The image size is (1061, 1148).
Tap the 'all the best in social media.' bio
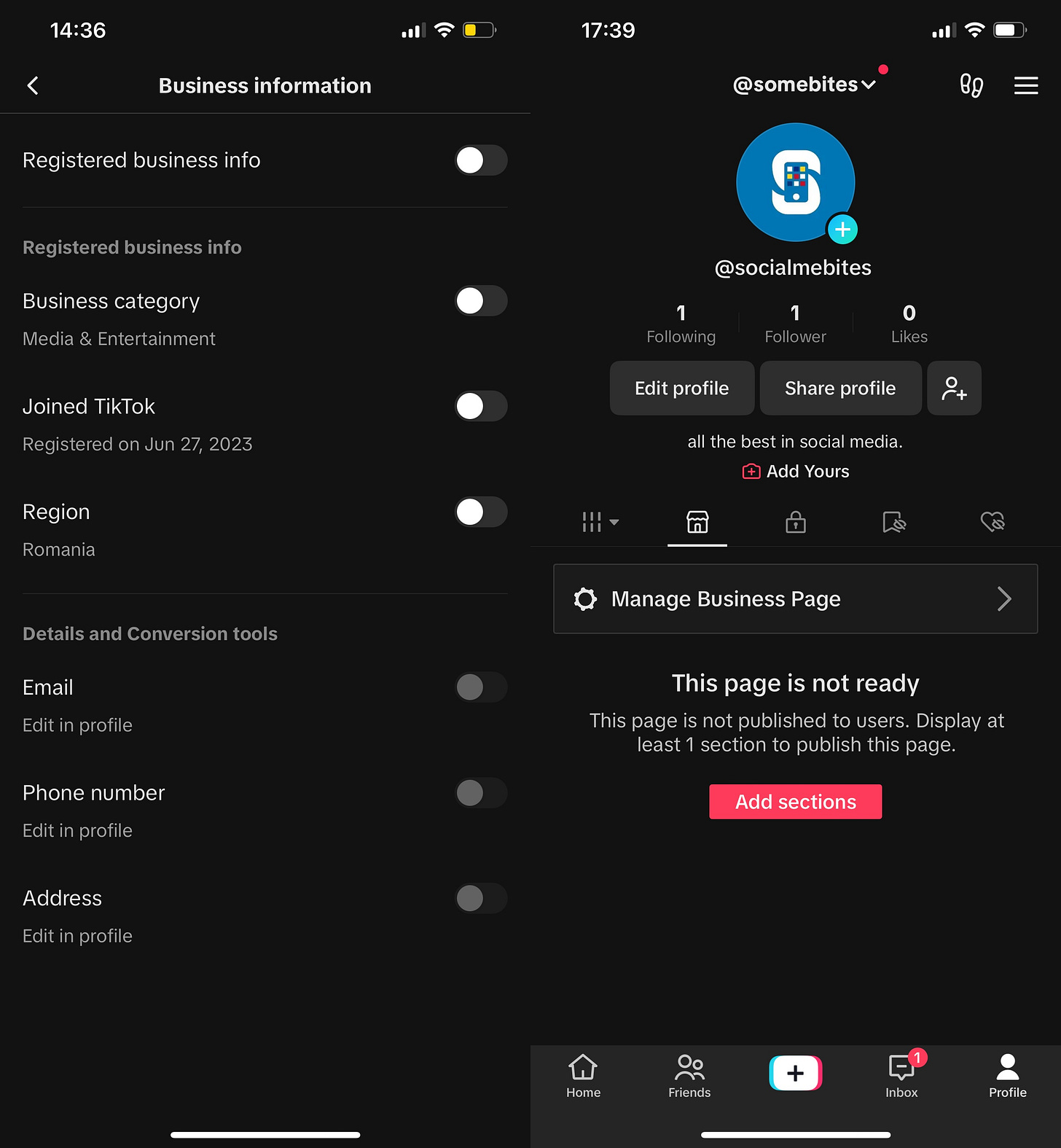click(795, 442)
